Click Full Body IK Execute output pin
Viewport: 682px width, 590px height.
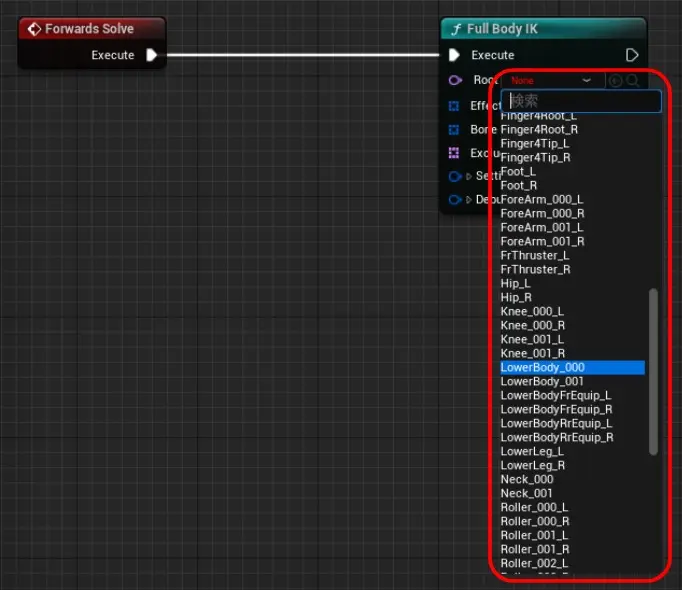(632, 55)
